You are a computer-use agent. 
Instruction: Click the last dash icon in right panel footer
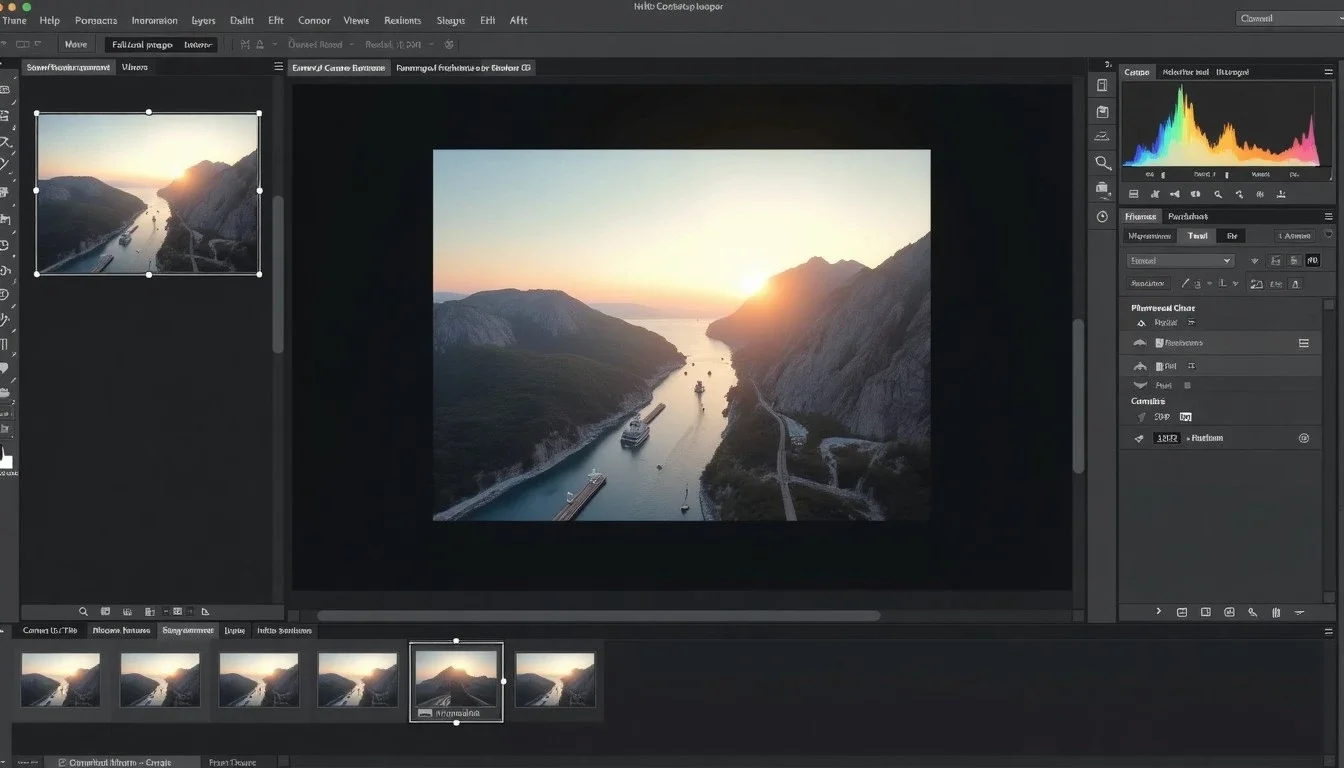[x=1299, y=611]
